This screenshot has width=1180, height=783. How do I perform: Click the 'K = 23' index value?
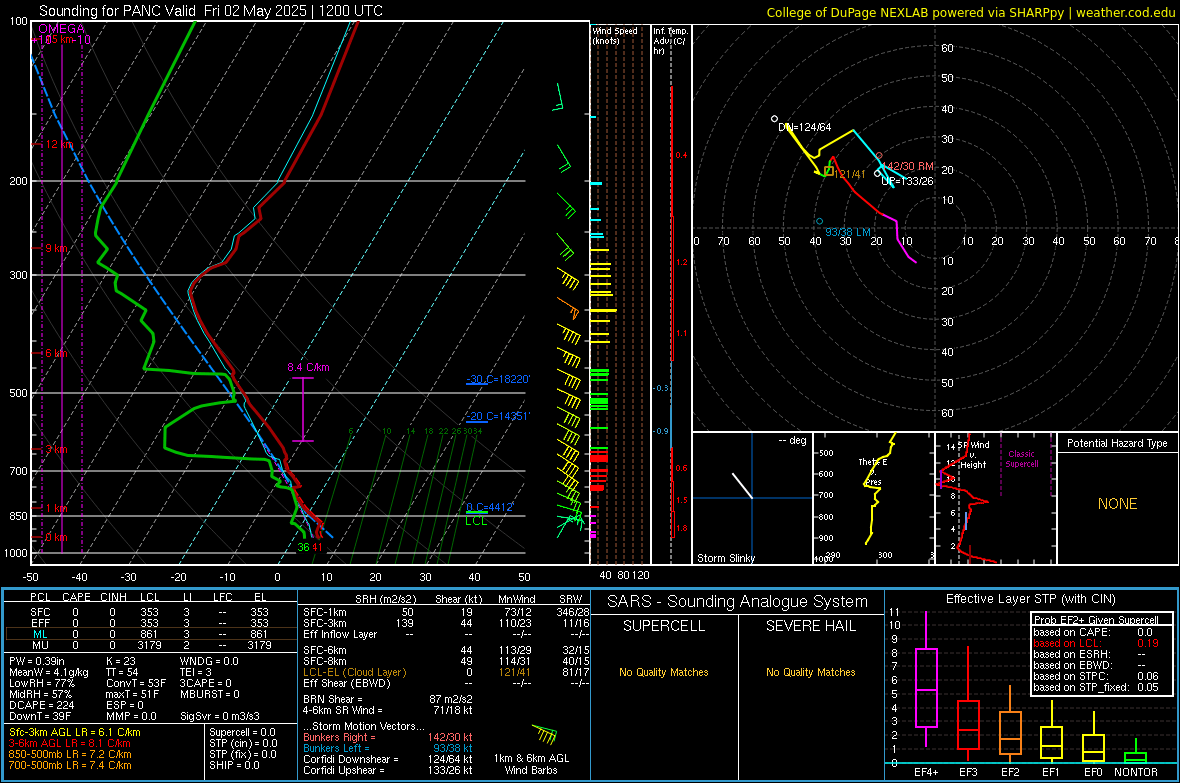point(120,661)
